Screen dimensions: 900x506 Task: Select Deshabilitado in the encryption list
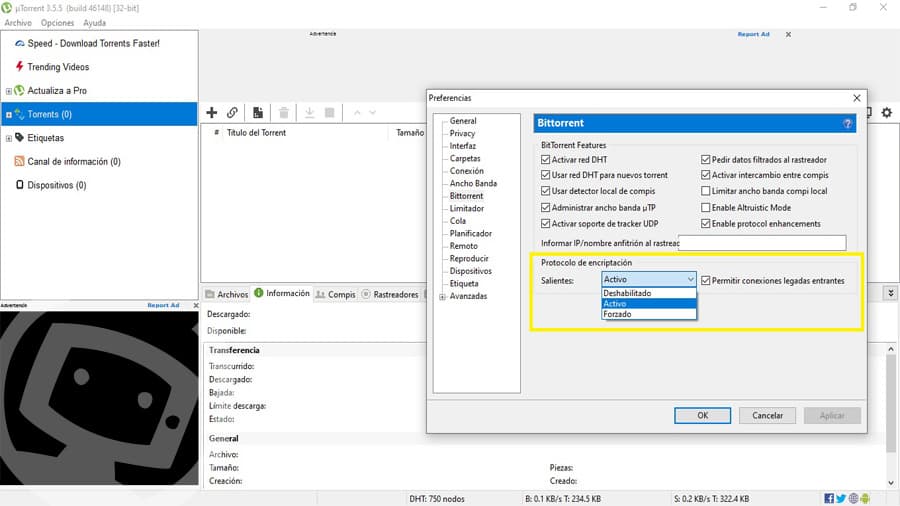pos(649,293)
